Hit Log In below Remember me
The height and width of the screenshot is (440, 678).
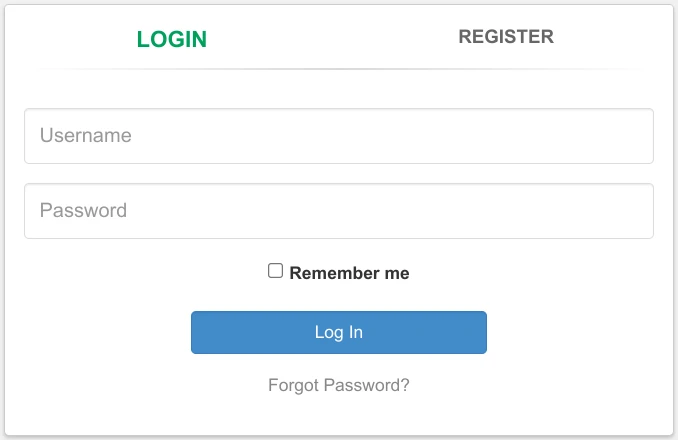pos(338,332)
